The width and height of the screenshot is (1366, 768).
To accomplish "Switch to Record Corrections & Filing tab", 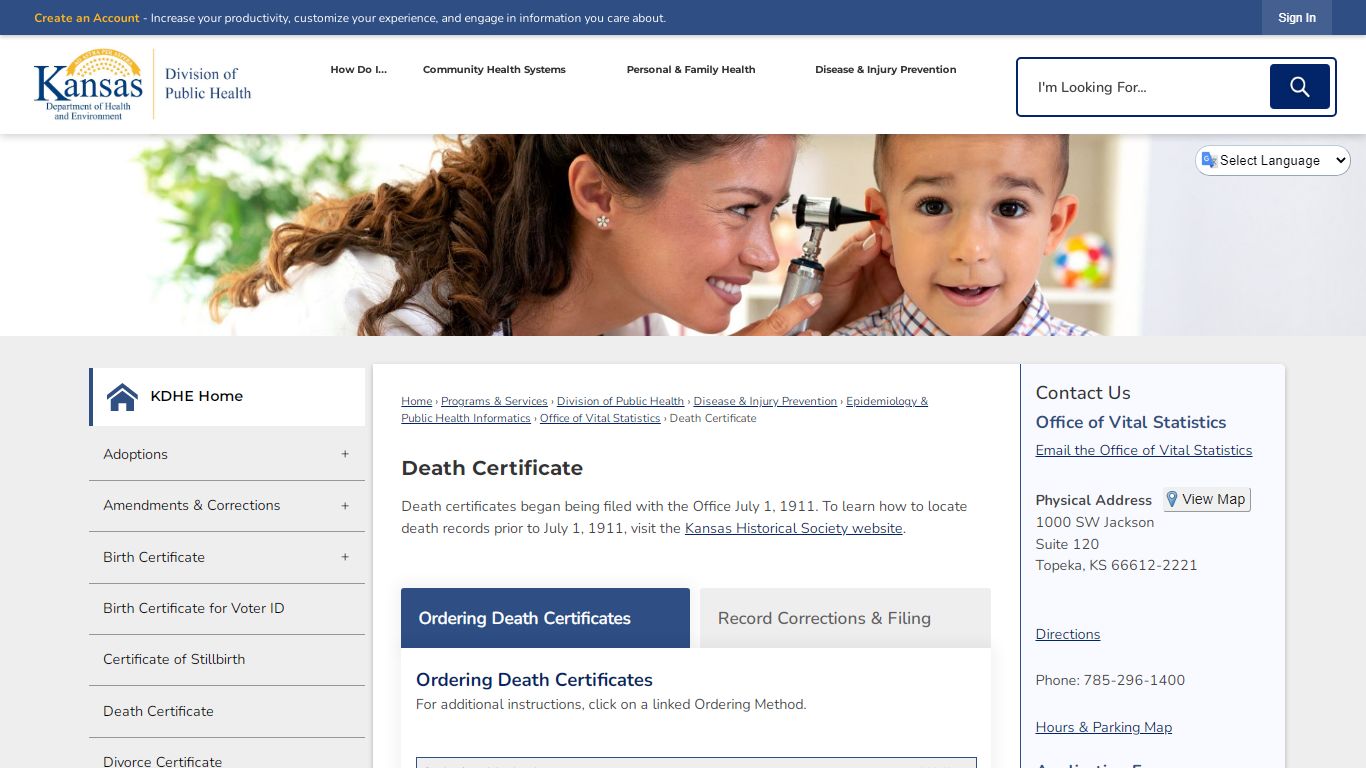I will [x=845, y=618].
